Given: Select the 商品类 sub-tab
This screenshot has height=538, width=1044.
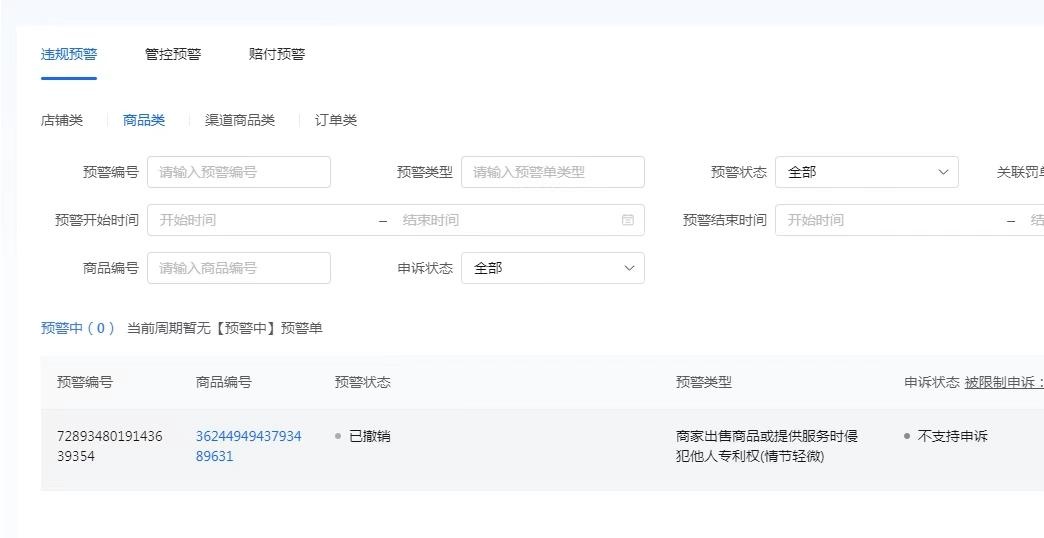Looking at the screenshot, I should click(144, 121).
